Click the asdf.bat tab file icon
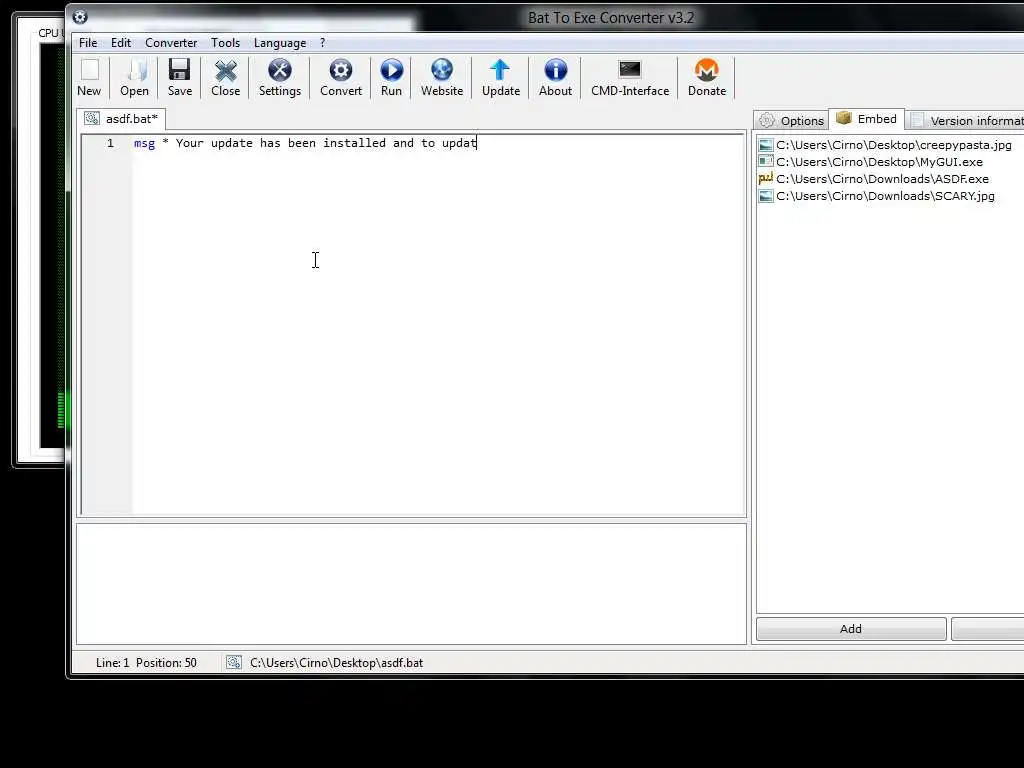The width and height of the screenshot is (1024, 768). coord(92,118)
